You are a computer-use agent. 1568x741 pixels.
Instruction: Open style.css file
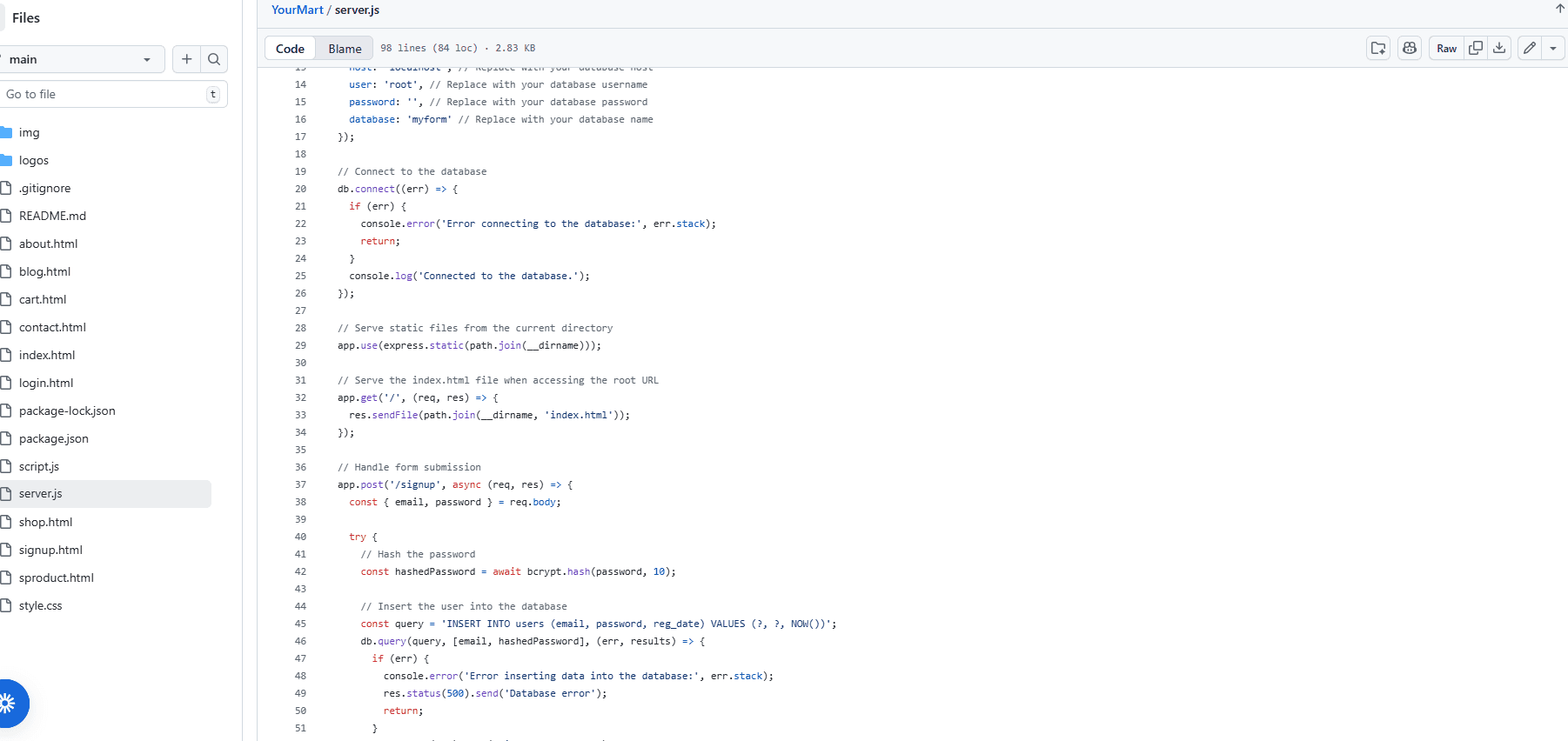tap(41, 605)
